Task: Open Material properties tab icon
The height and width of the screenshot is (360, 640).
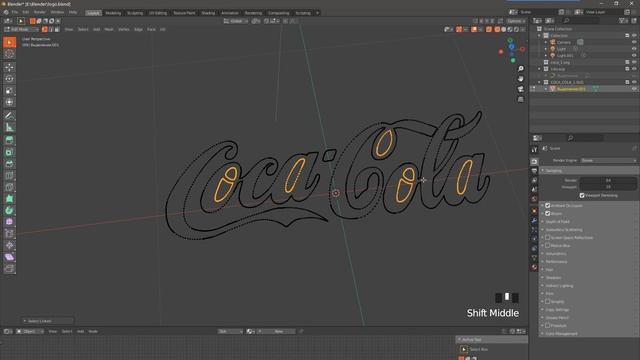Action: [x=534, y=267]
